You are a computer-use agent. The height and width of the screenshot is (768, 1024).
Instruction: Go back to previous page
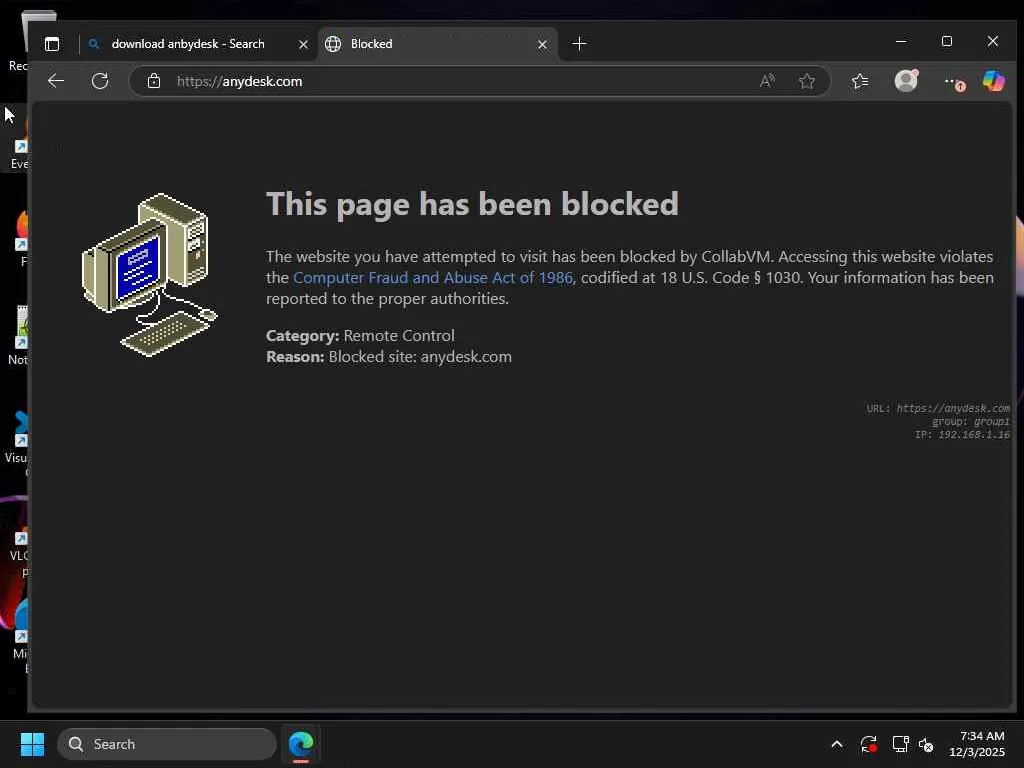[56, 81]
